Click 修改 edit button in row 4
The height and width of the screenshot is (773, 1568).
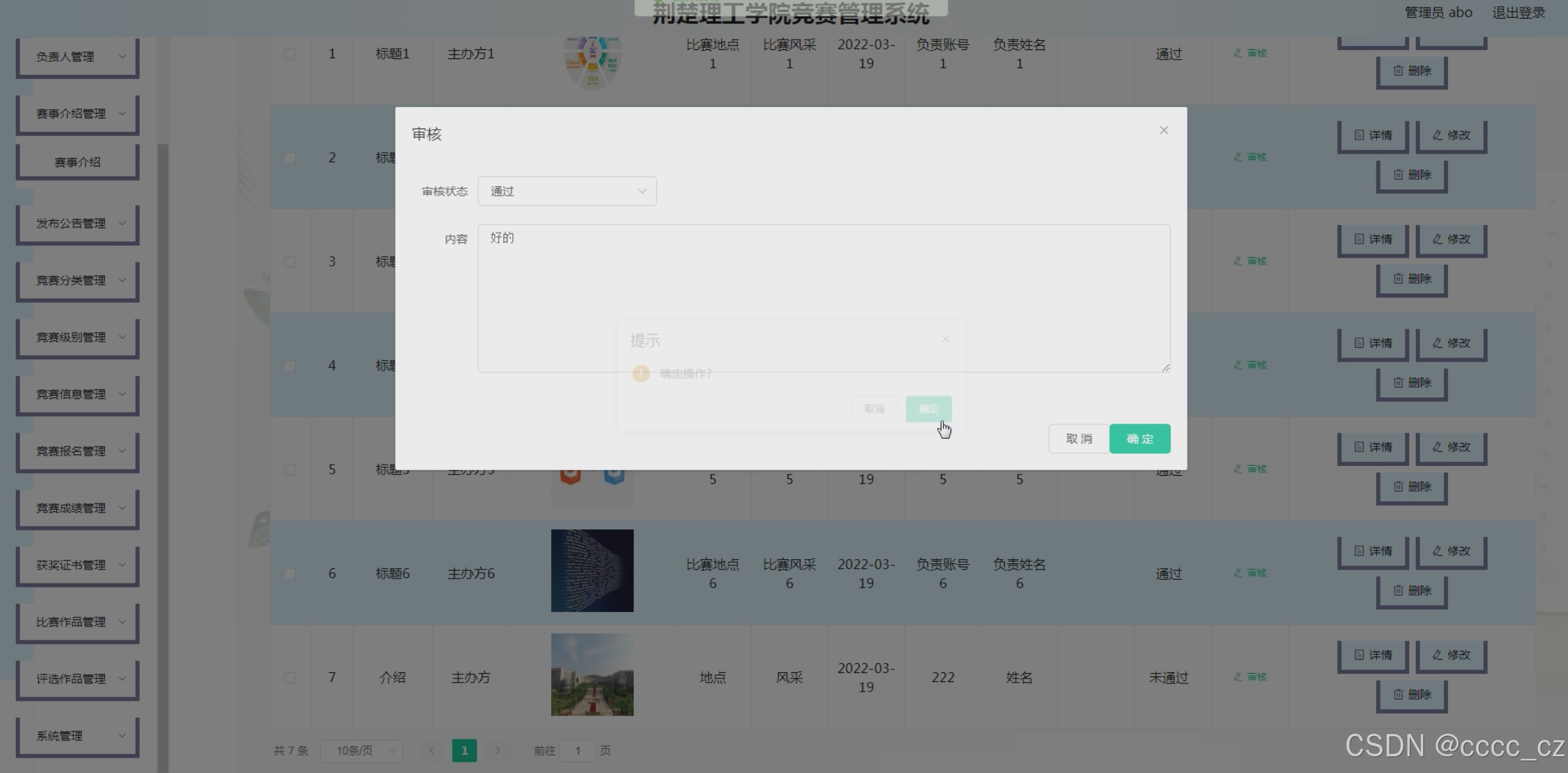coord(1451,343)
